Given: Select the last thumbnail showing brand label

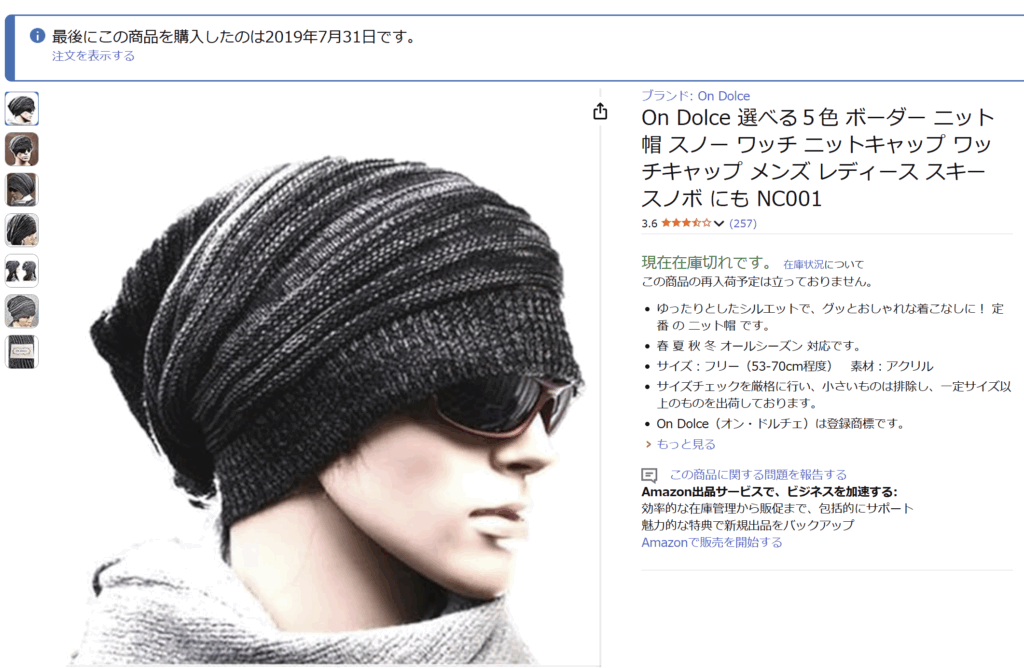Looking at the screenshot, I should pyautogui.click(x=22, y=352).
